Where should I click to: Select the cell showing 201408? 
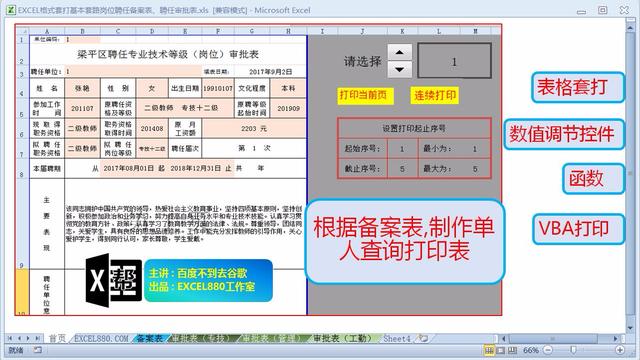(152, 129)
